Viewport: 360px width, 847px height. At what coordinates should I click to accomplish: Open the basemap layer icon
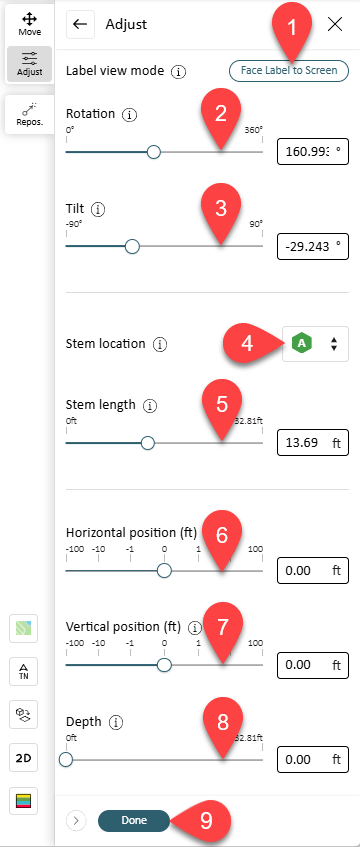[23, 628]
